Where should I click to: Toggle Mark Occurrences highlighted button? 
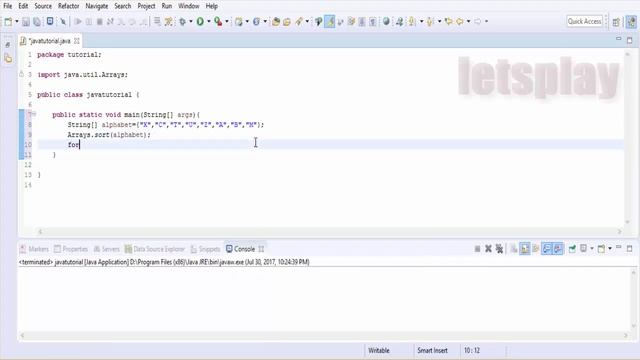pos(330,22)
